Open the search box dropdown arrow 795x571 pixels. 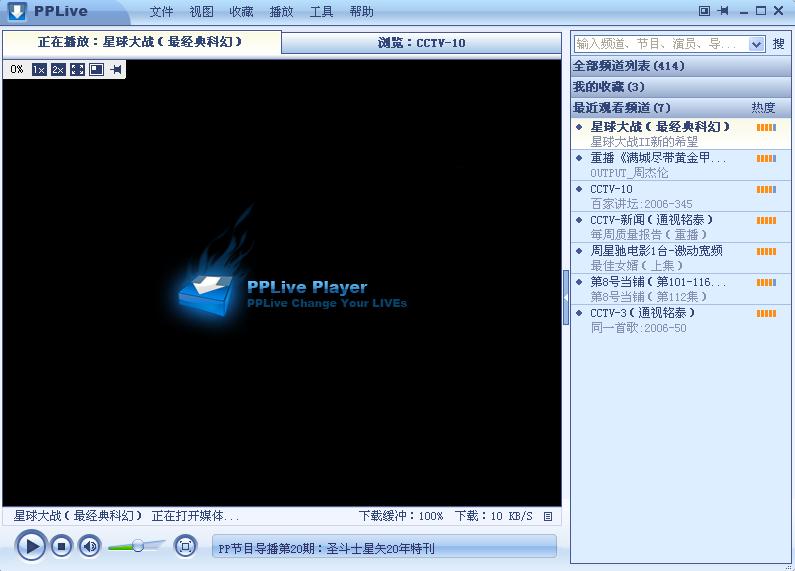point(756,44)
